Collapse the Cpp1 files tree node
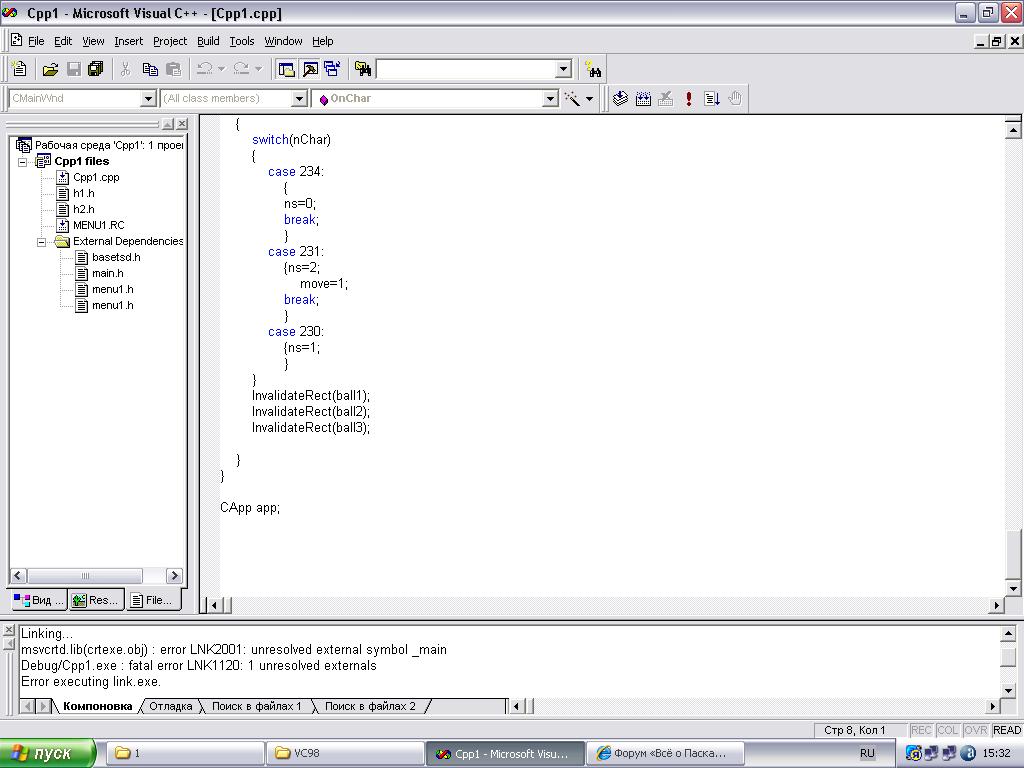The width and height of the screenshot is (1024, 768). [23, 161]
